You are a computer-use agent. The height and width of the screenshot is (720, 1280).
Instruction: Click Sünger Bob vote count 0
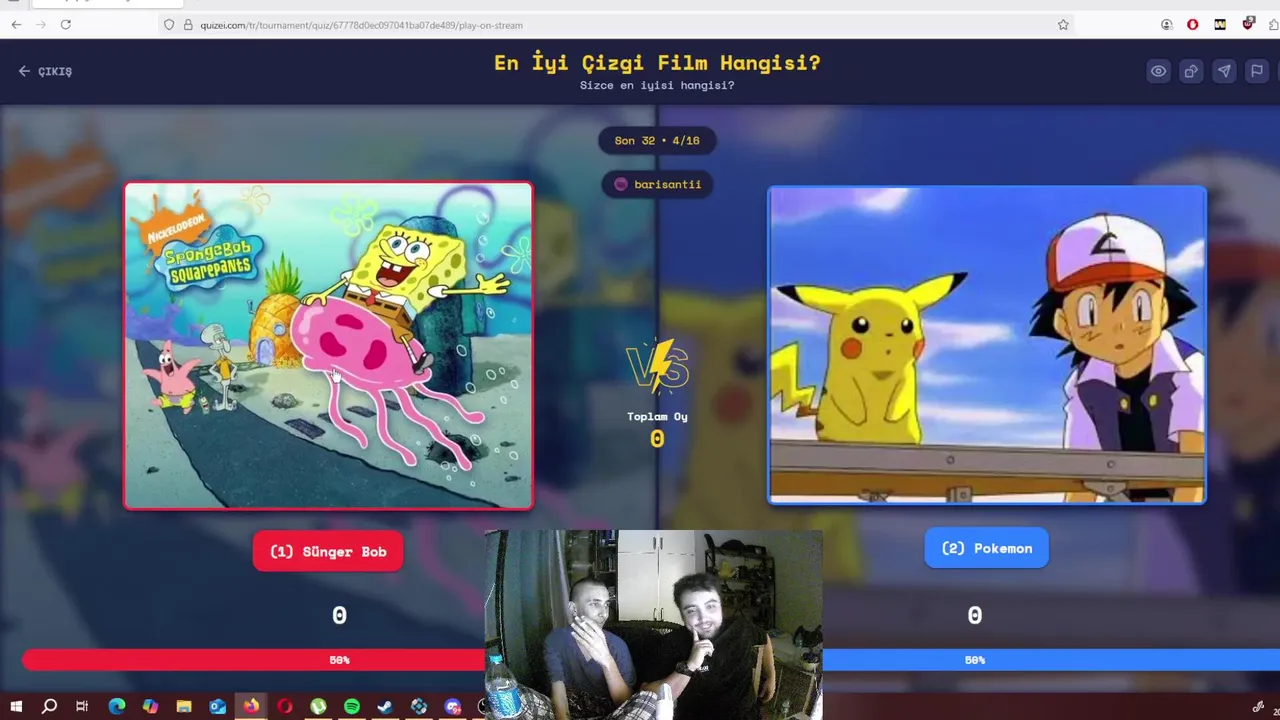click(339, 616)
